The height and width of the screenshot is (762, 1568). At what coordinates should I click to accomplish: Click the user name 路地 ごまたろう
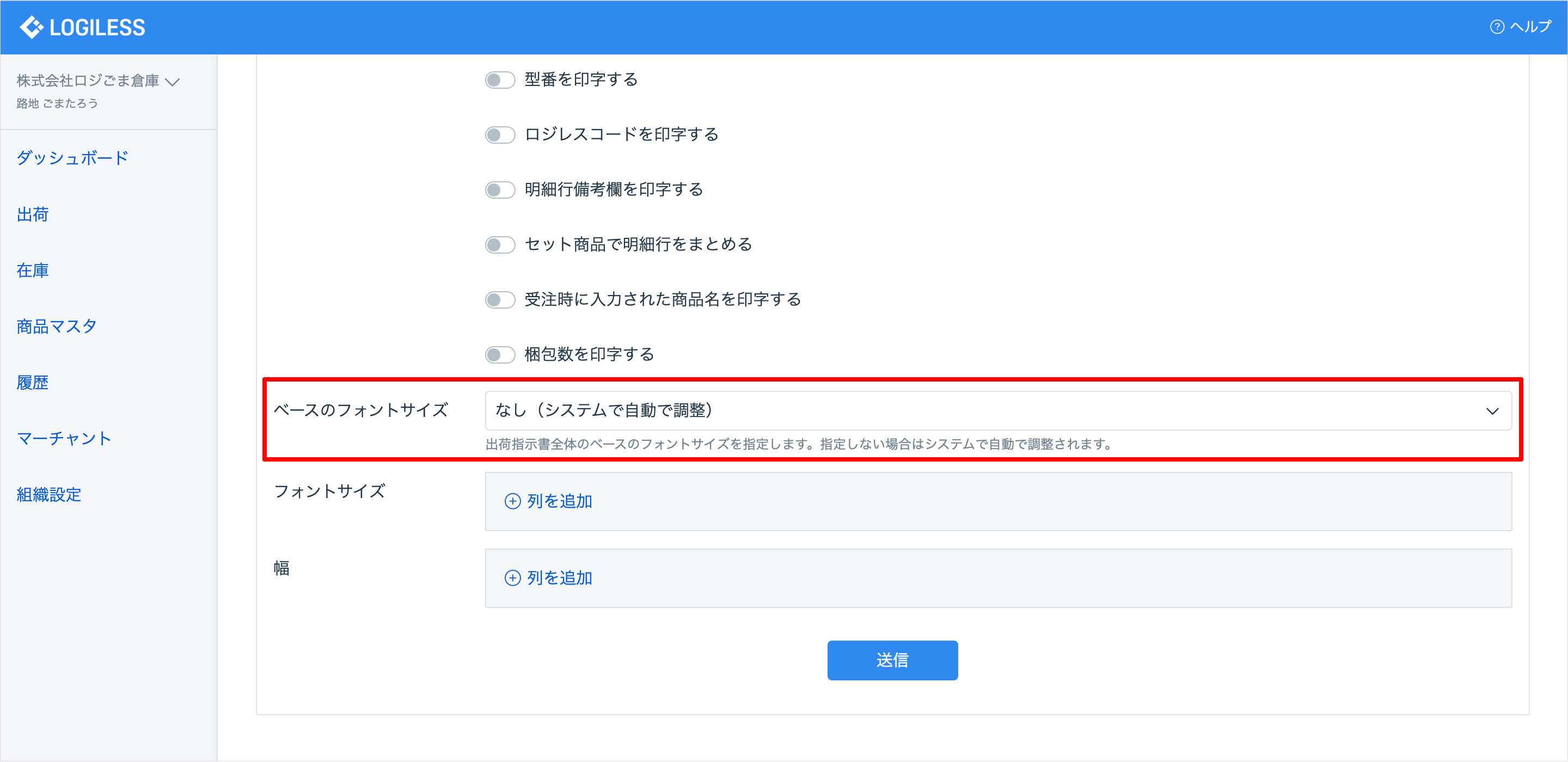coord(57,103)
